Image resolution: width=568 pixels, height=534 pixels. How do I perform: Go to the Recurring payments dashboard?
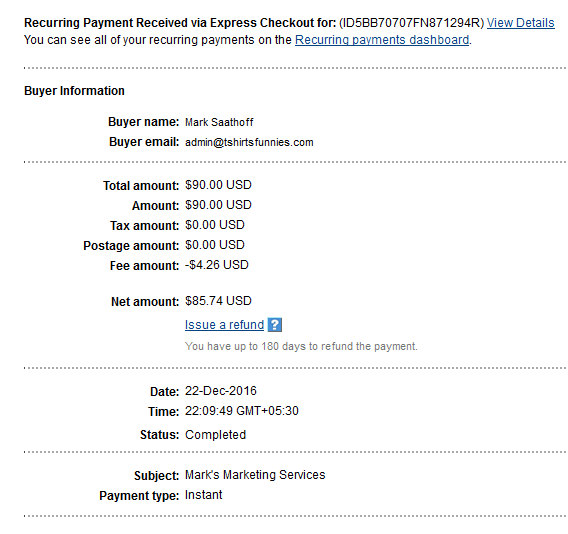(x=382, y=40)
